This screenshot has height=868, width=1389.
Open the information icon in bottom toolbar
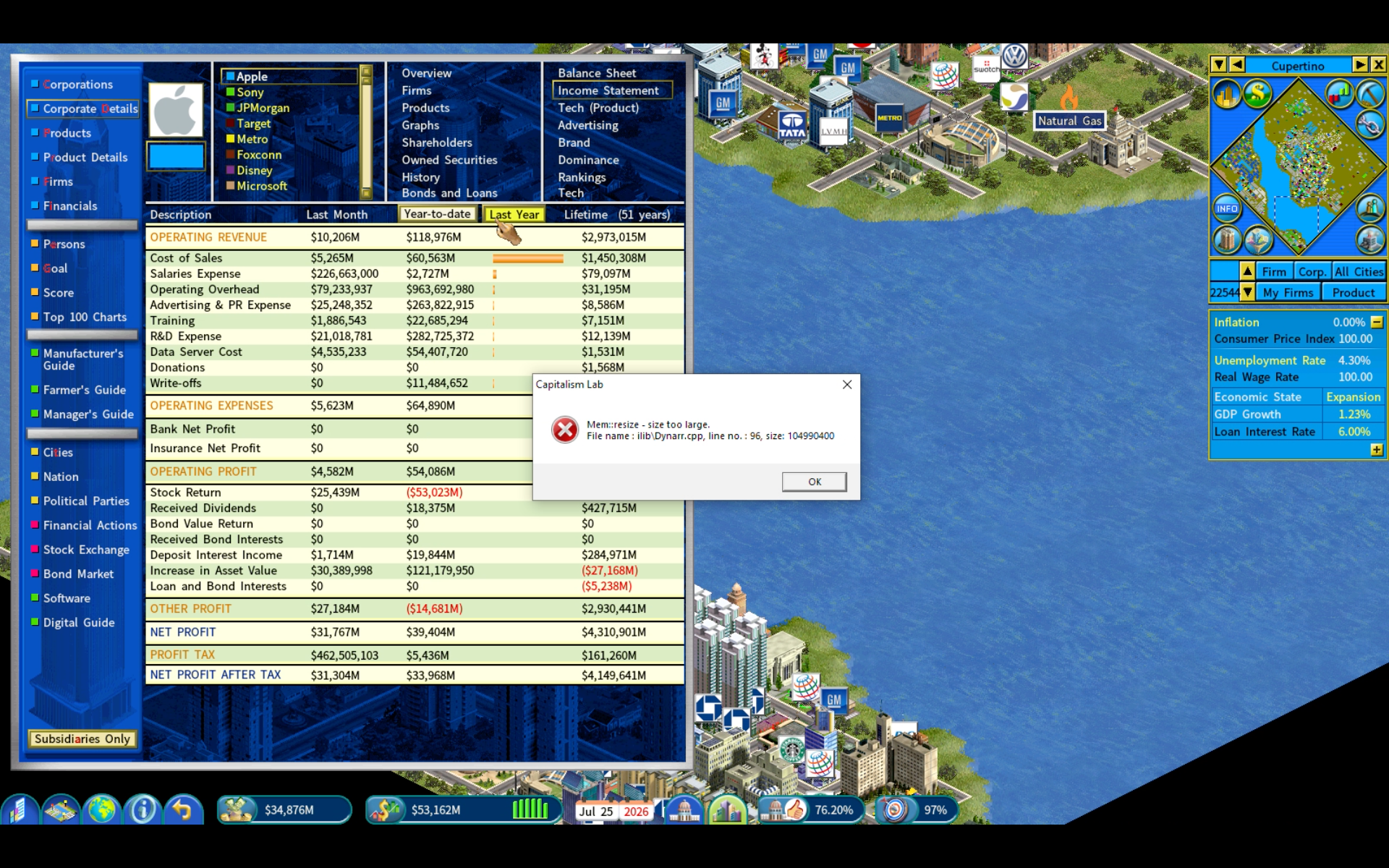coord(143,809)
